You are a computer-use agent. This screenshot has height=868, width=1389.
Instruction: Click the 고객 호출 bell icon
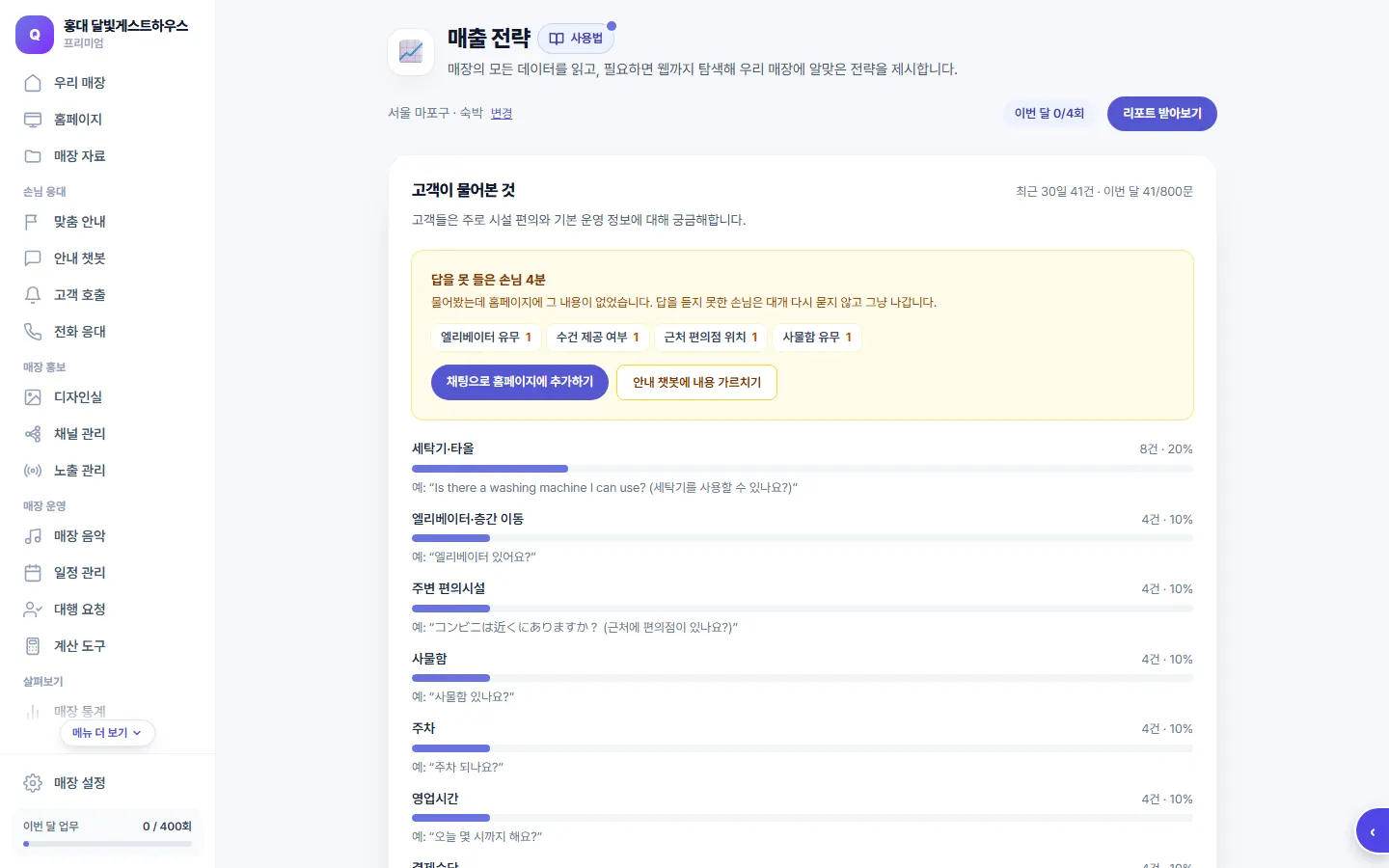[x=33, y=295]
